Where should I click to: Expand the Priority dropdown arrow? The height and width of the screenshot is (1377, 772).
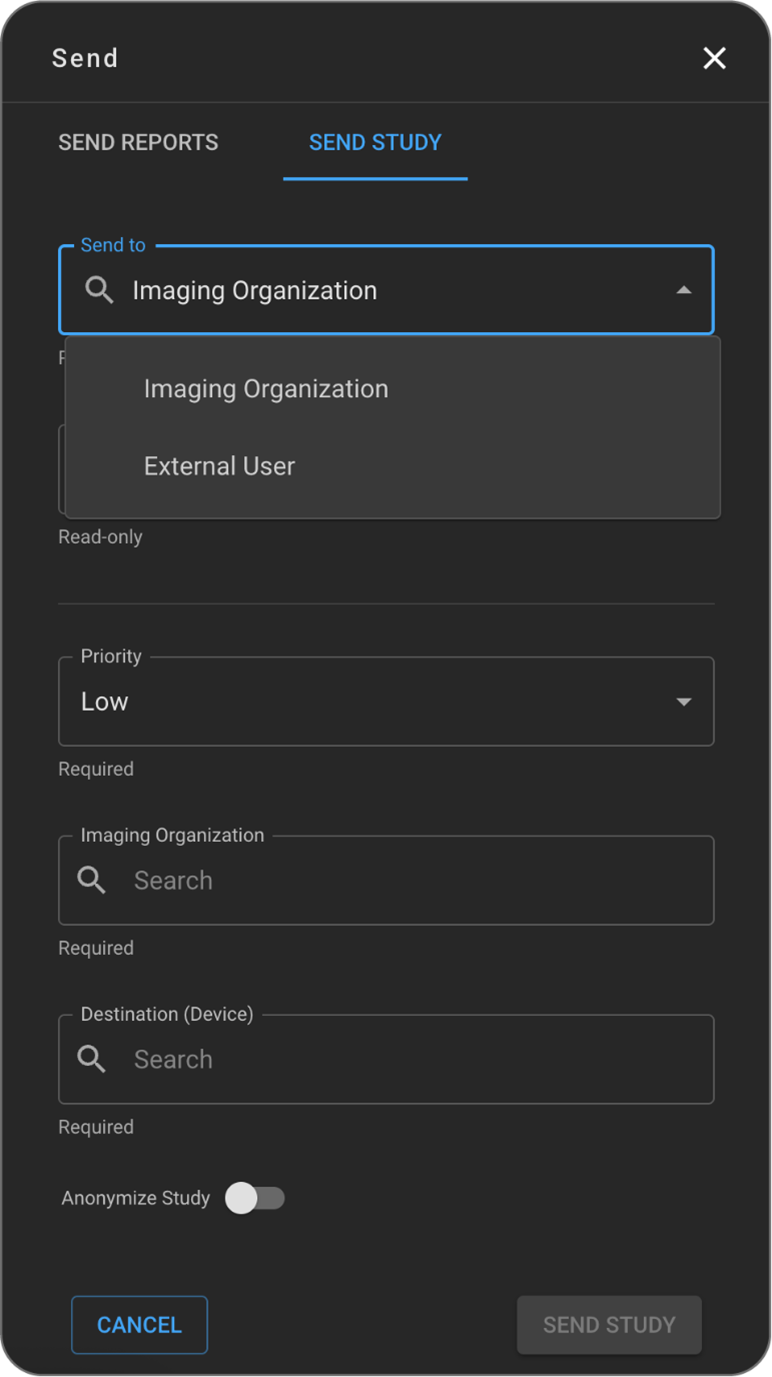click(684, 702)
